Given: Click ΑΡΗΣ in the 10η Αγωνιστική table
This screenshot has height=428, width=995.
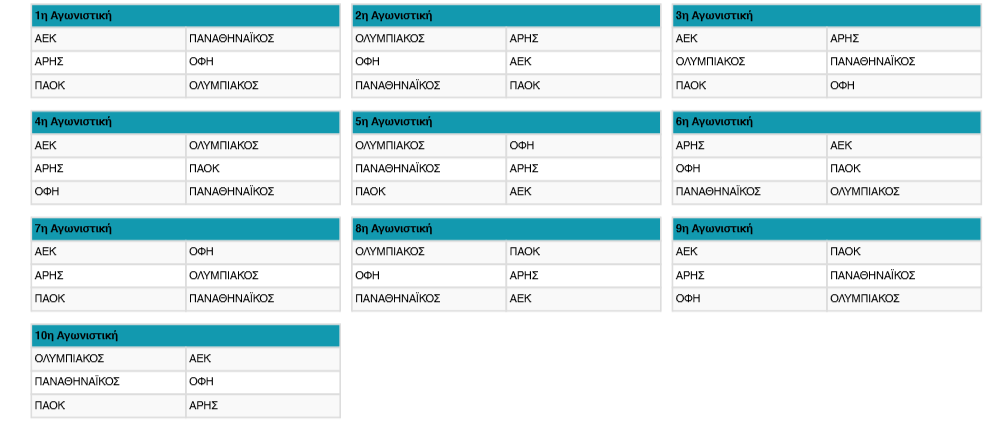Looking at the screenshot, I should click(203, 405).
